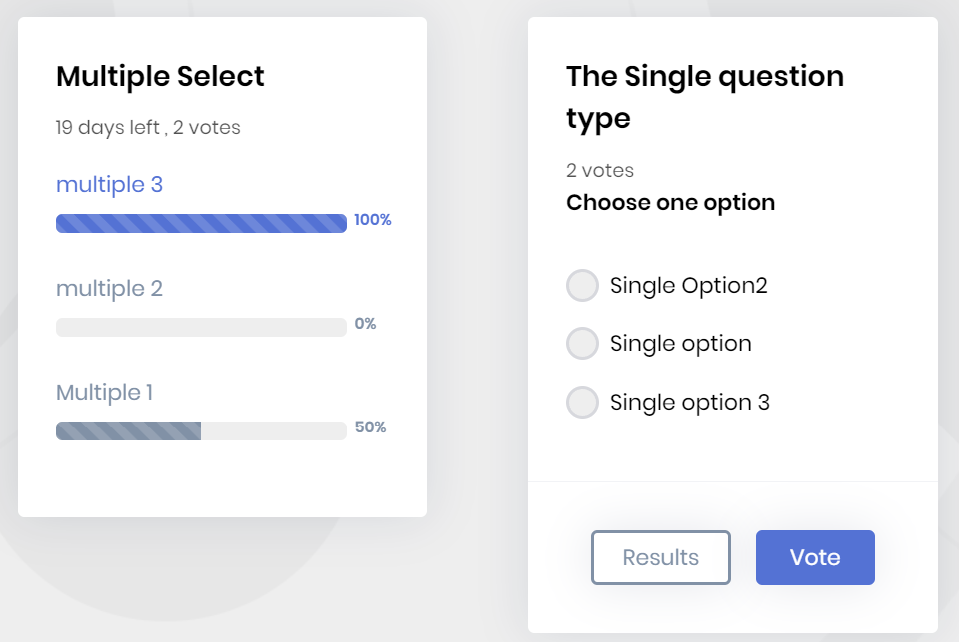959x642 pixels.
Task: Click the multiple 2 option link
Action: tap(109, 288)
